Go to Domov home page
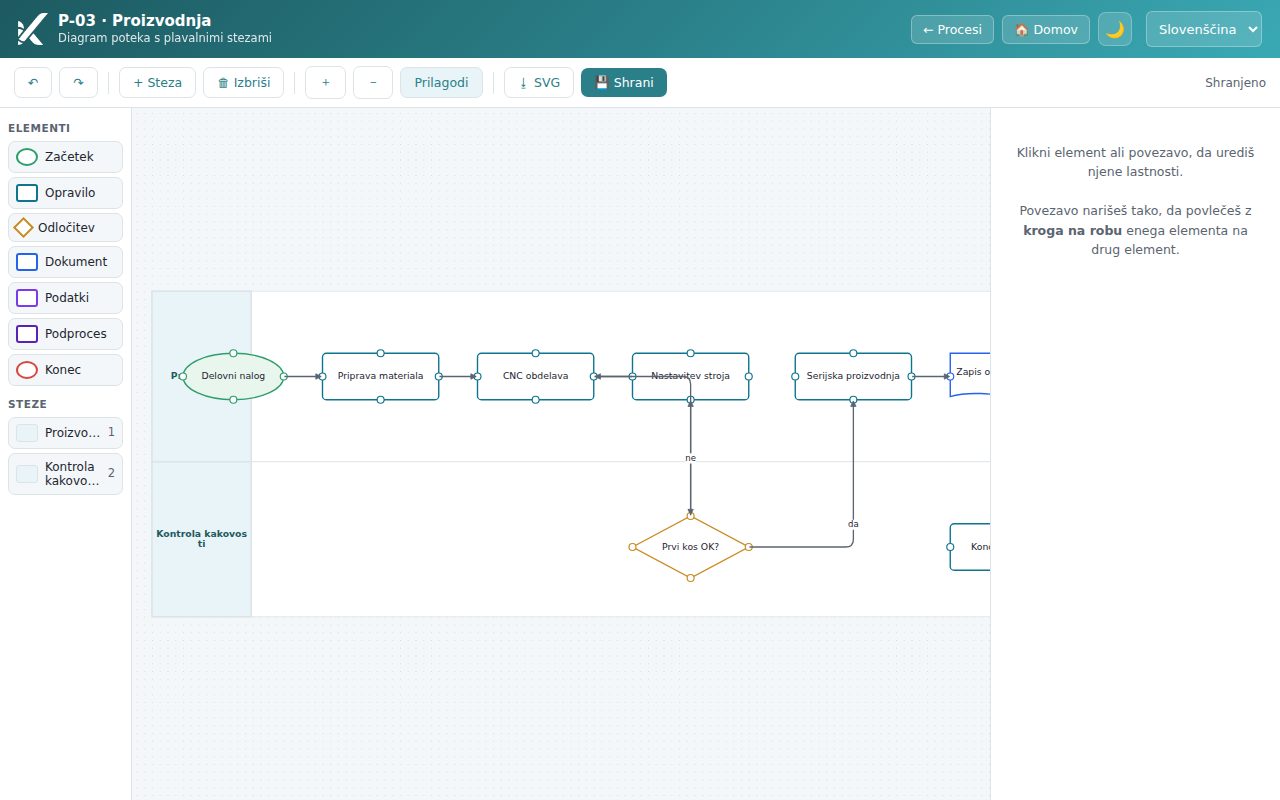Viewport: 1280px width, 800px height. tap(1046, 29)
